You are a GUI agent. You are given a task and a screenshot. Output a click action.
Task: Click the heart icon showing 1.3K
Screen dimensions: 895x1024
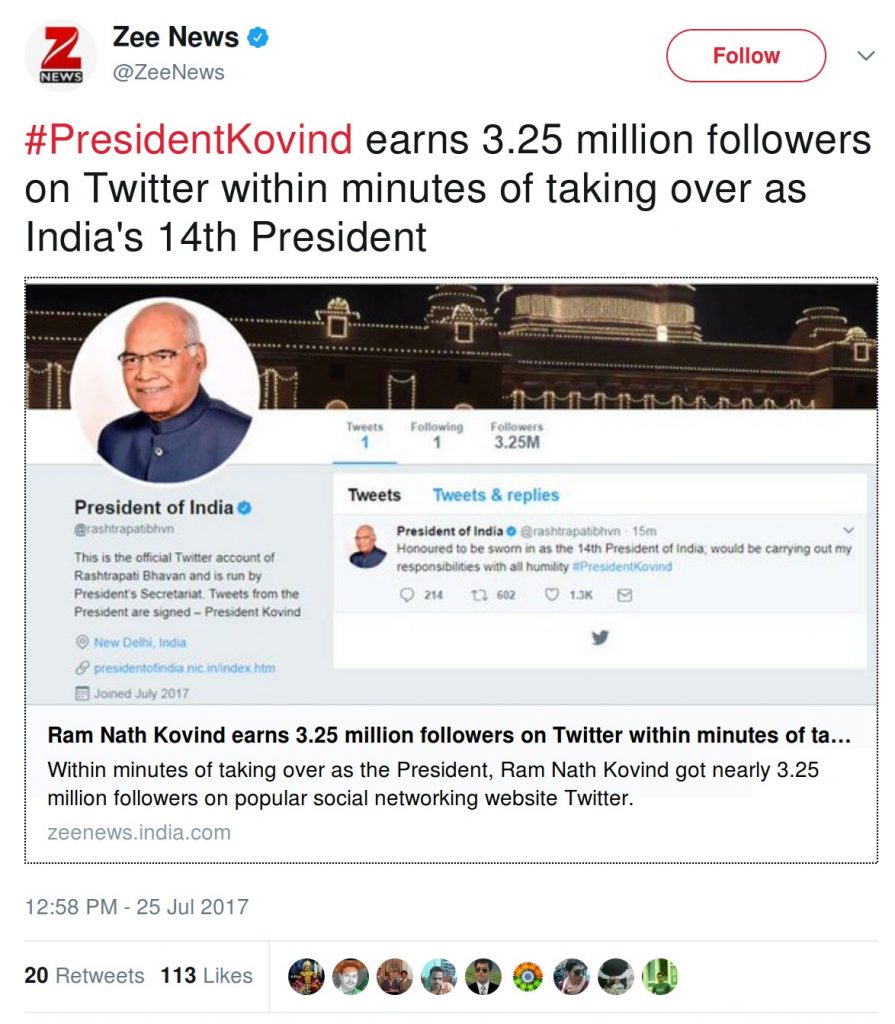click(x=552, y=594)
